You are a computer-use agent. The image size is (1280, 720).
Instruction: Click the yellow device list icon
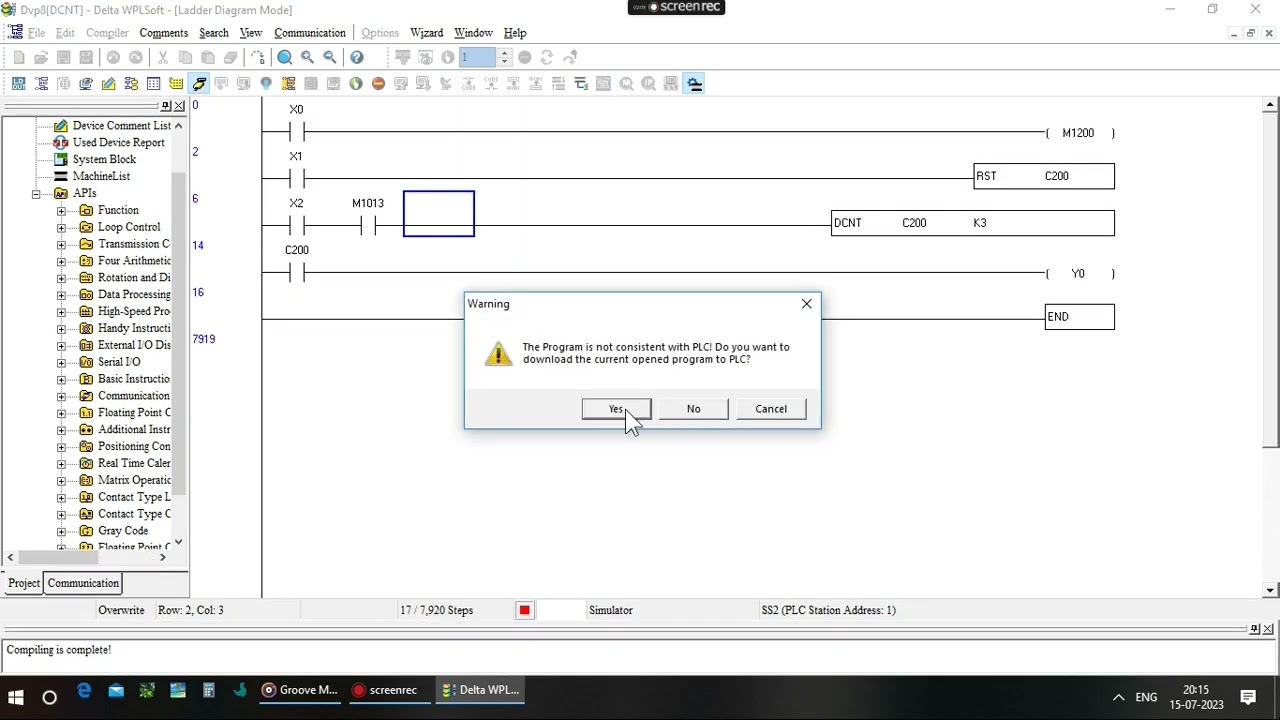coord(131,84)
